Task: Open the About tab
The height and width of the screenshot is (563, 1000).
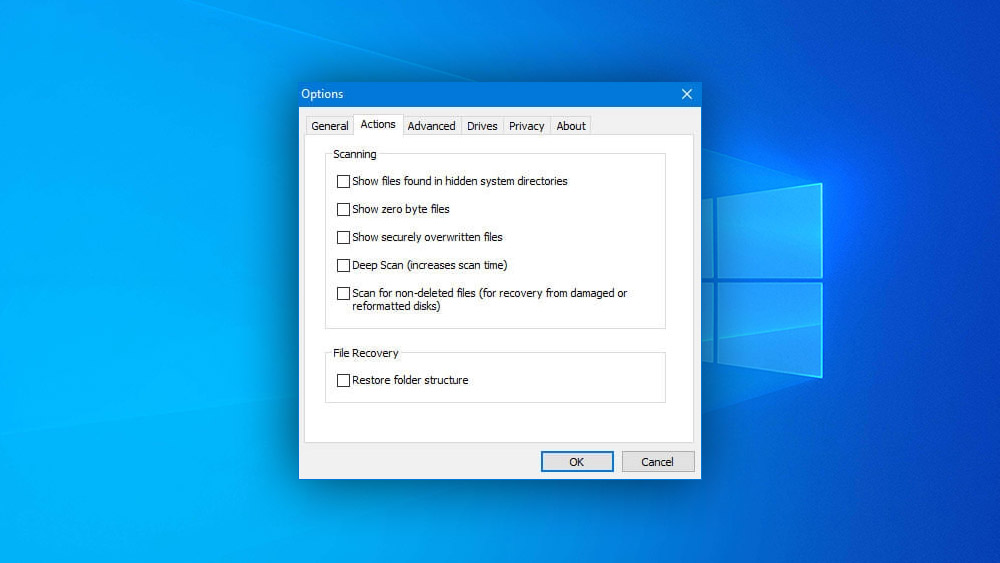Action: 571,126
